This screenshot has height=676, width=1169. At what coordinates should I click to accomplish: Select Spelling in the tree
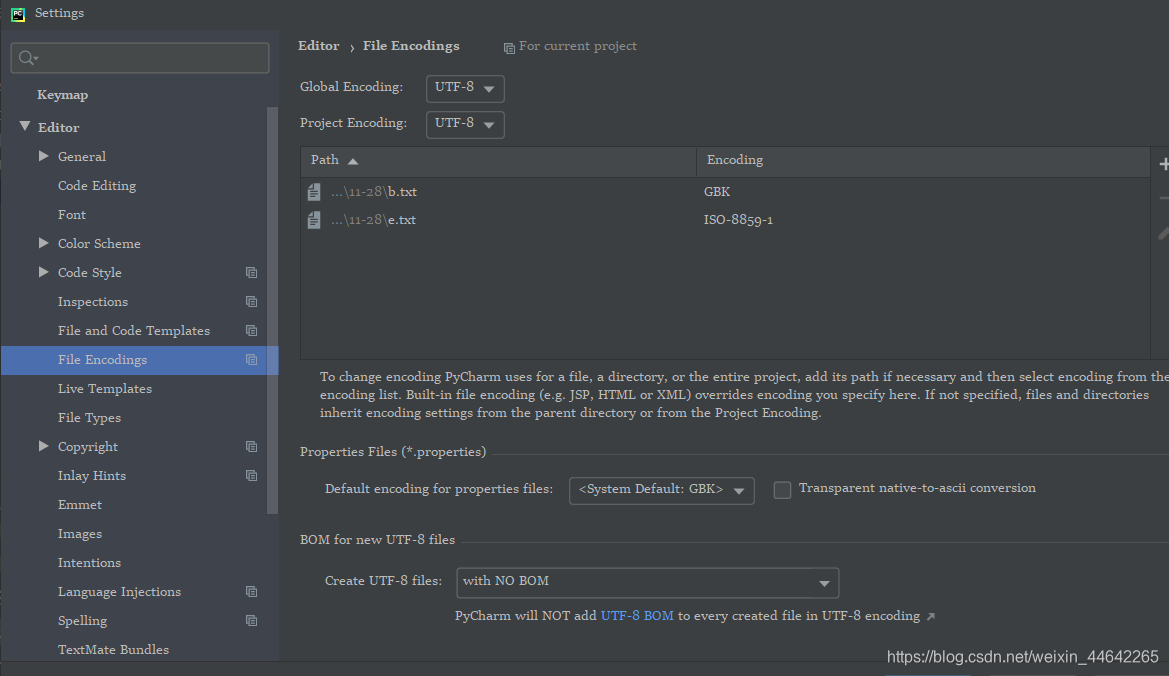[x=82, y=621]
